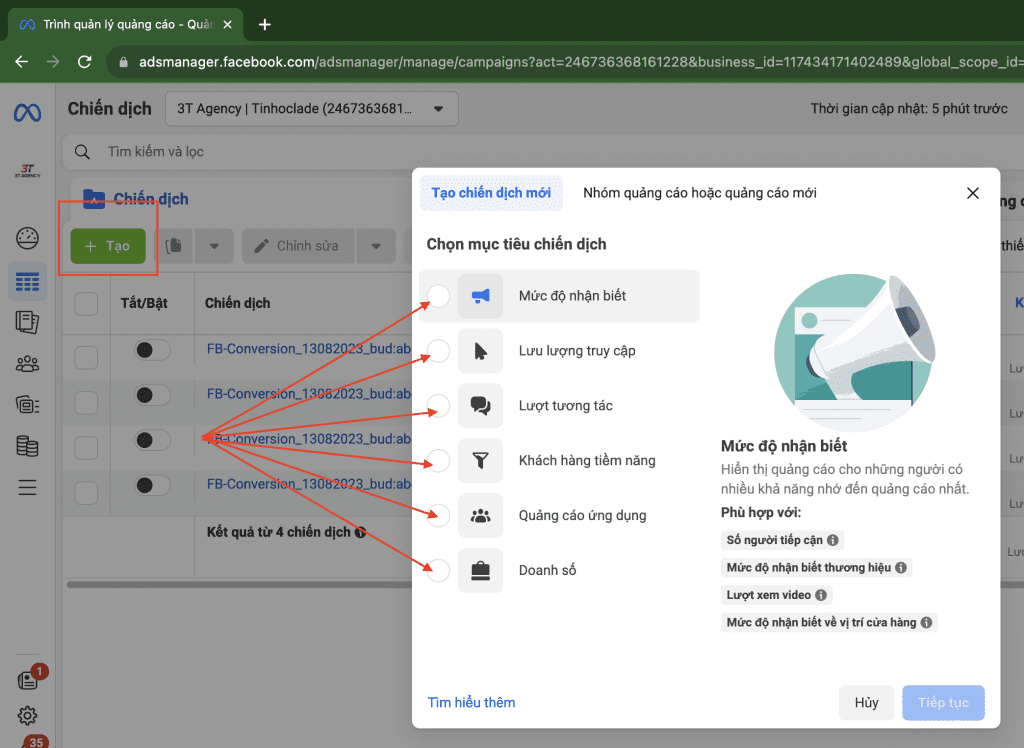Open the dropdown arrow next to the duplicate button
The height and width of the screenshot is (748, 1024).
(x=214, y=246)
